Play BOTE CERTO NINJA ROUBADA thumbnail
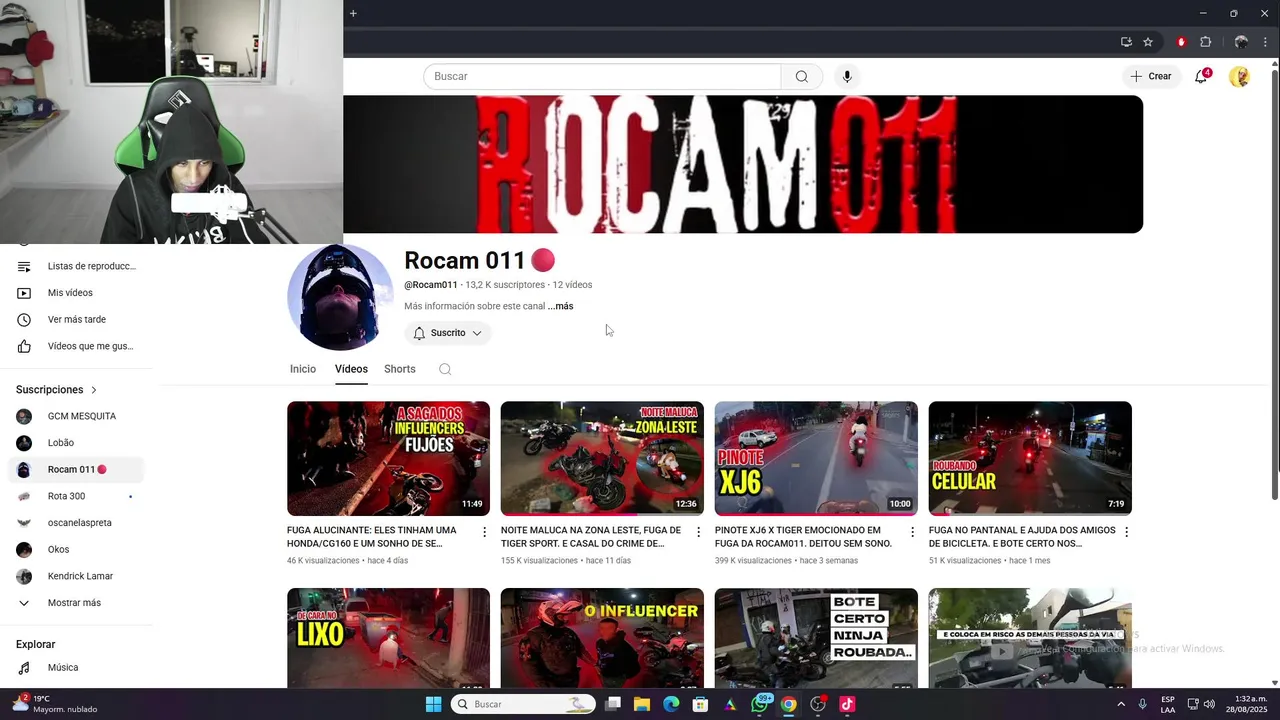1280x720 pixels. pyautogui.click(x=816, y=638)
